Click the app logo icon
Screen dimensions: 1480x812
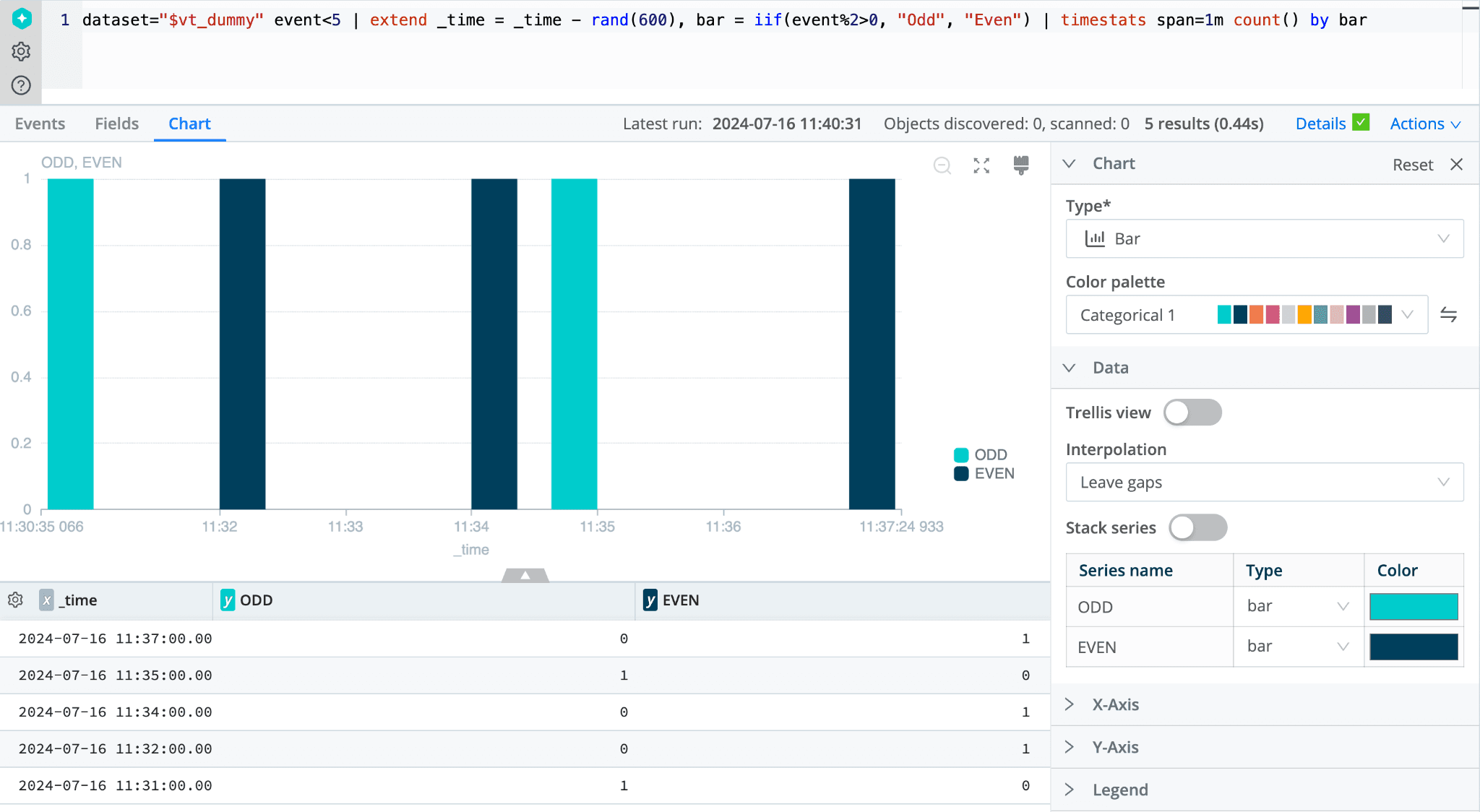coord(22,18)
